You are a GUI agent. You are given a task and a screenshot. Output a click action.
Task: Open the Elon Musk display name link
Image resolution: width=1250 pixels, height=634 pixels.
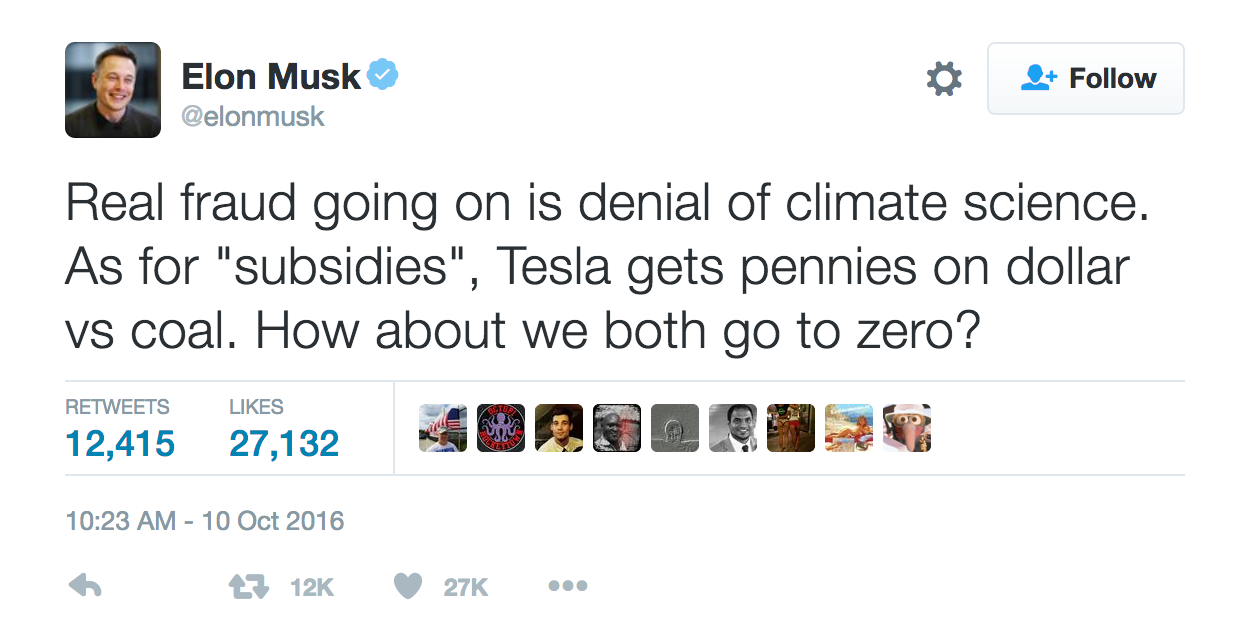pyautogui.click(x=270, y=76)
